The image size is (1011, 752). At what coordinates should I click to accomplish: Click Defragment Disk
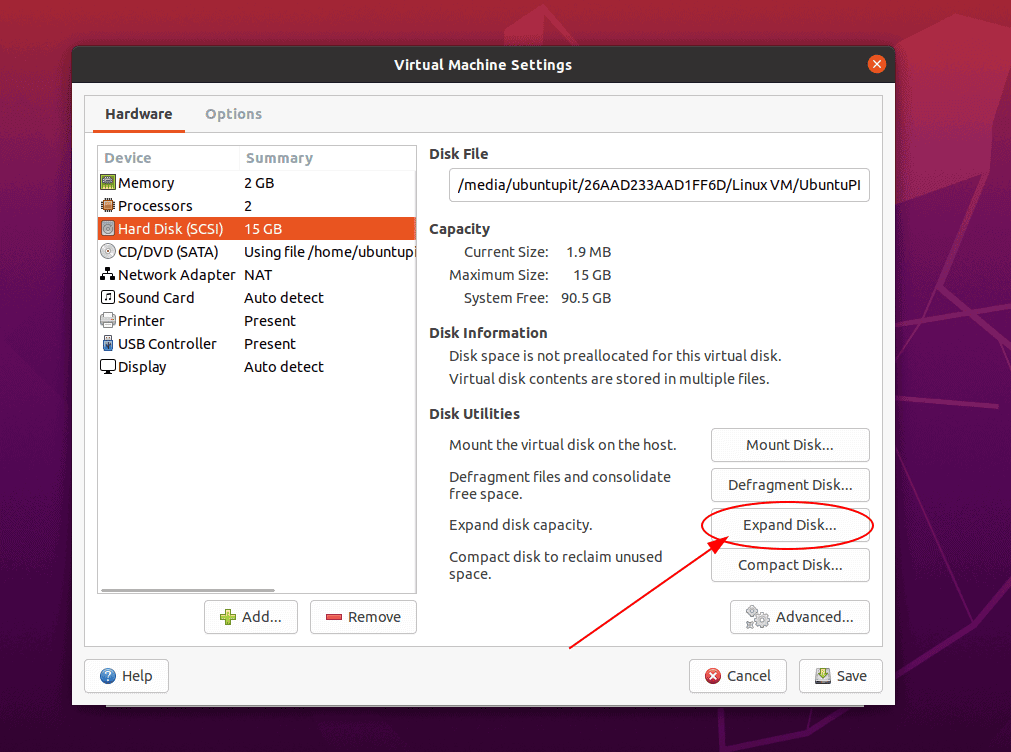pyautogui.click(x=789, y=485)
